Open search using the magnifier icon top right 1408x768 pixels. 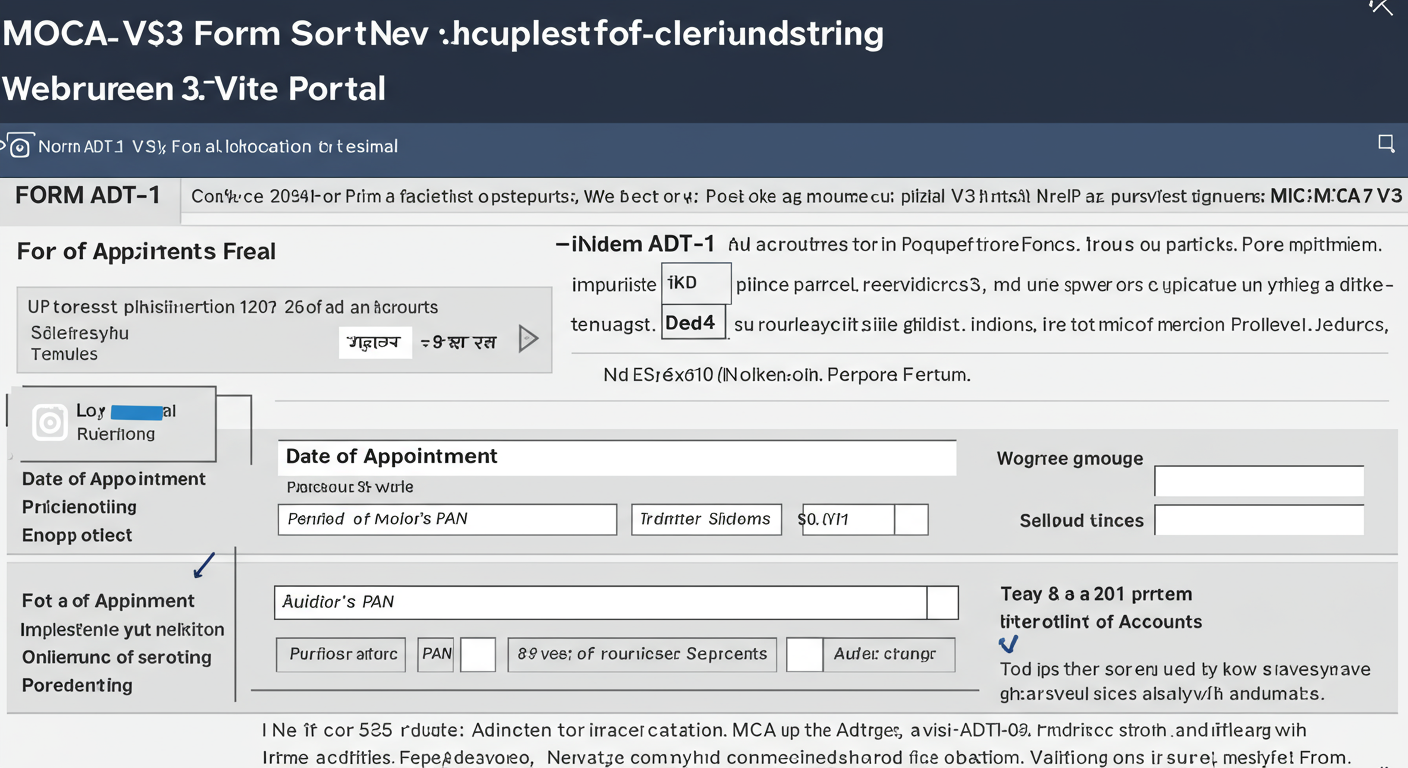(x=1386, y=145)
